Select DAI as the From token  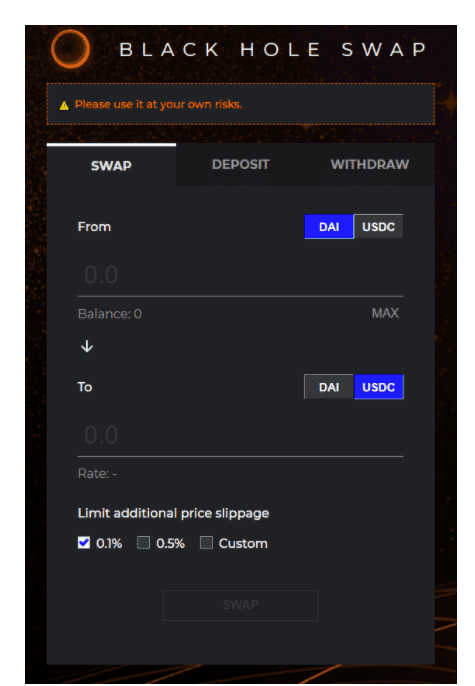(x=329, y=227)
